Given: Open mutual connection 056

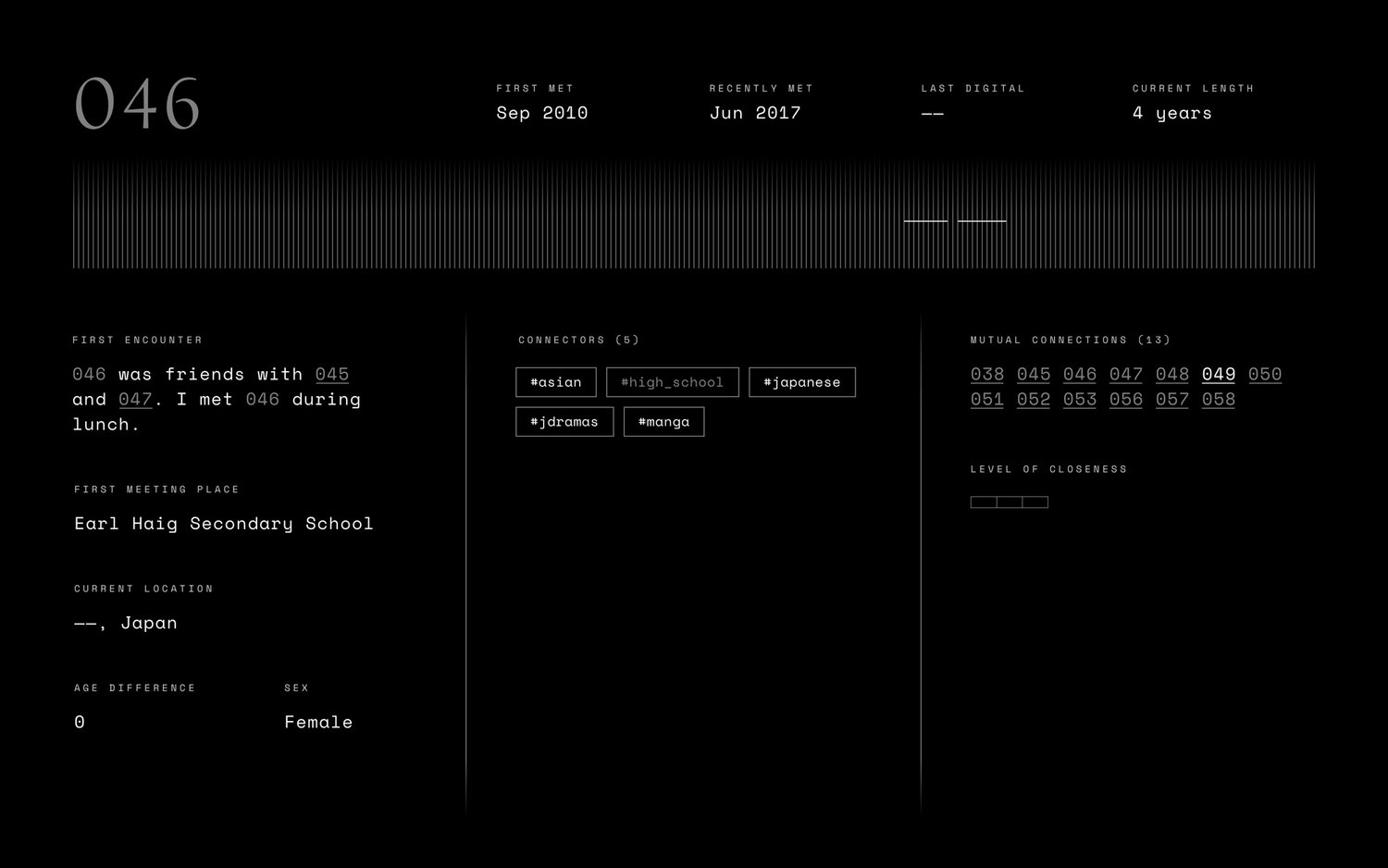Looking at the screenshot, I should (x=1126, y=400).
